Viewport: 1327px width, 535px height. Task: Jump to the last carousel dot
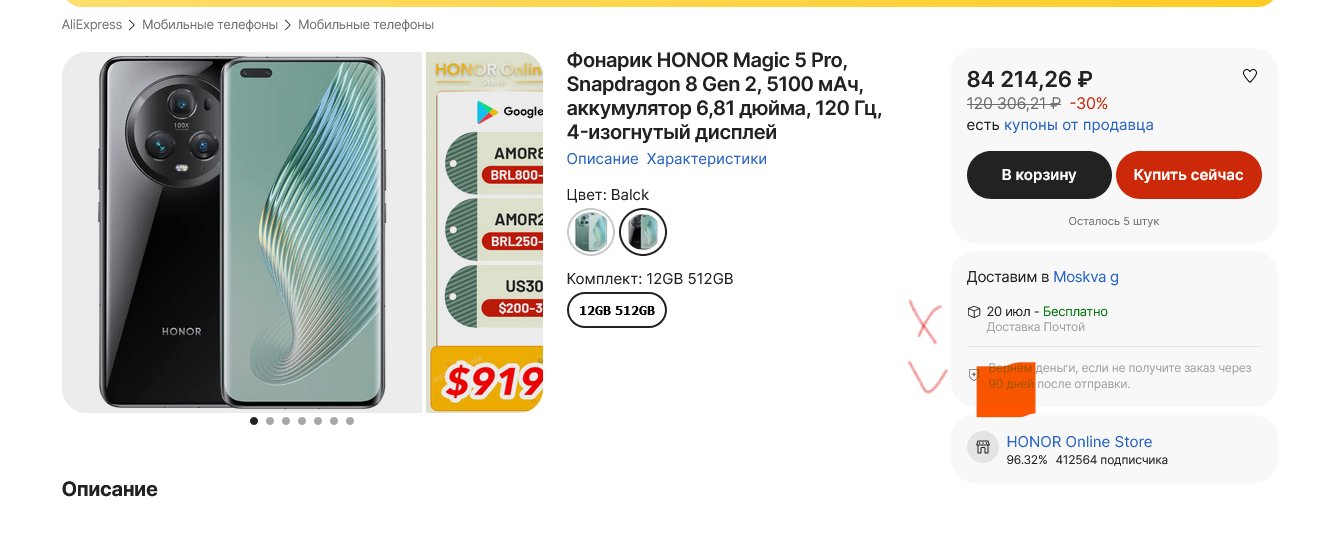350,421
